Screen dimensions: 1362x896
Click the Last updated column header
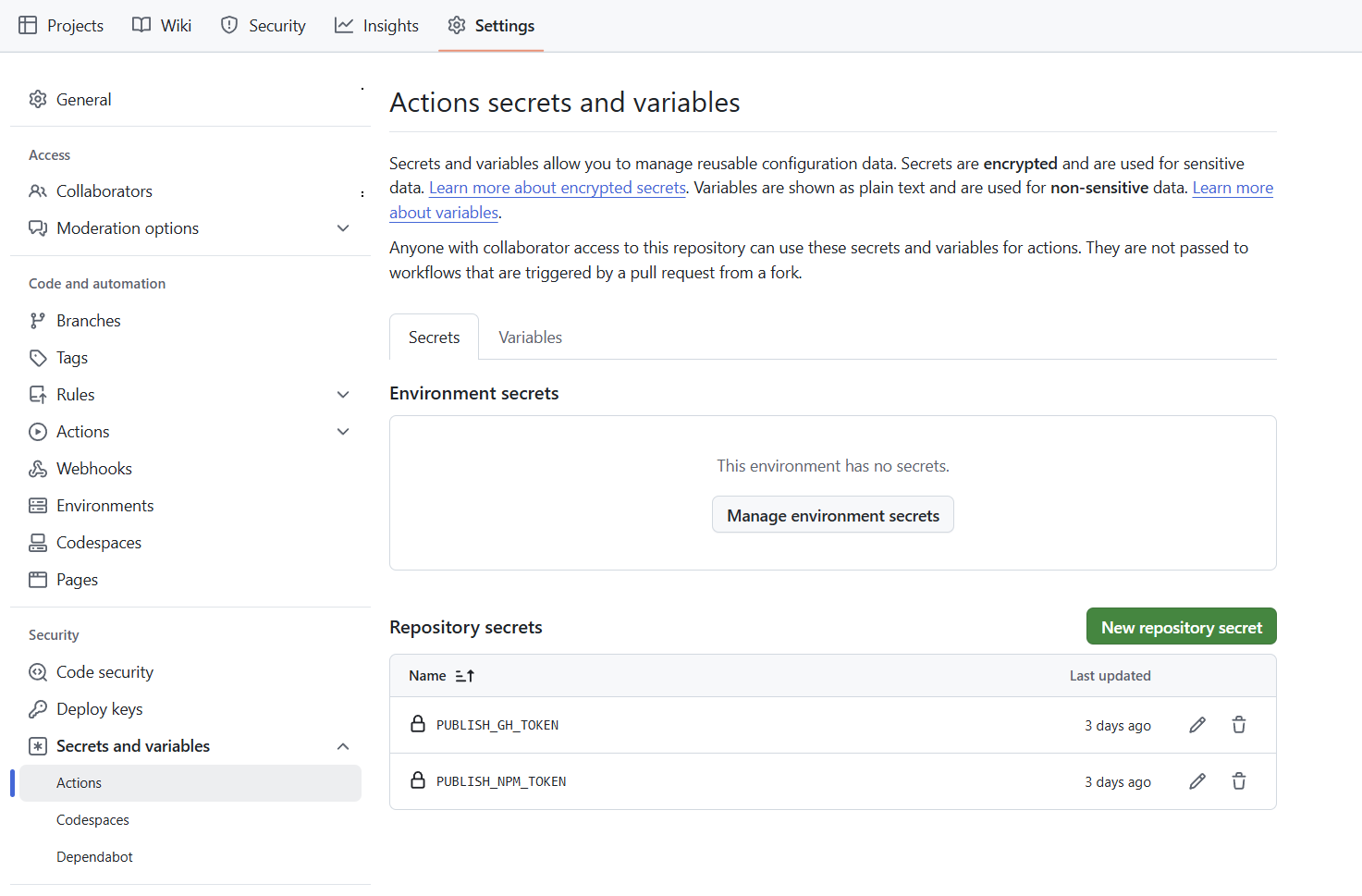pos(1110,676)
